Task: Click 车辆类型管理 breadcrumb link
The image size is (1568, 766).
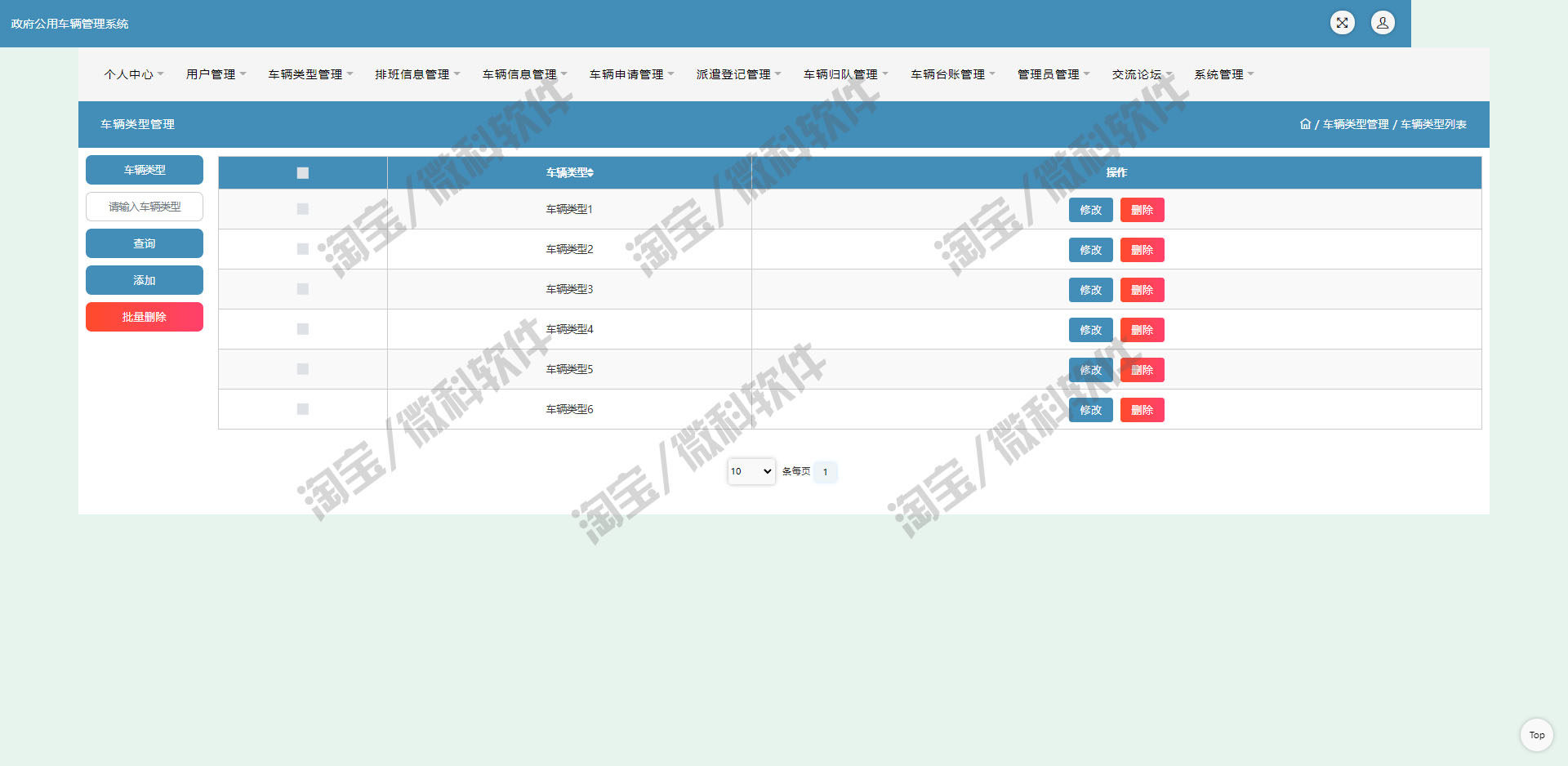Action: pyautogui.click(x=1356, y=124)
